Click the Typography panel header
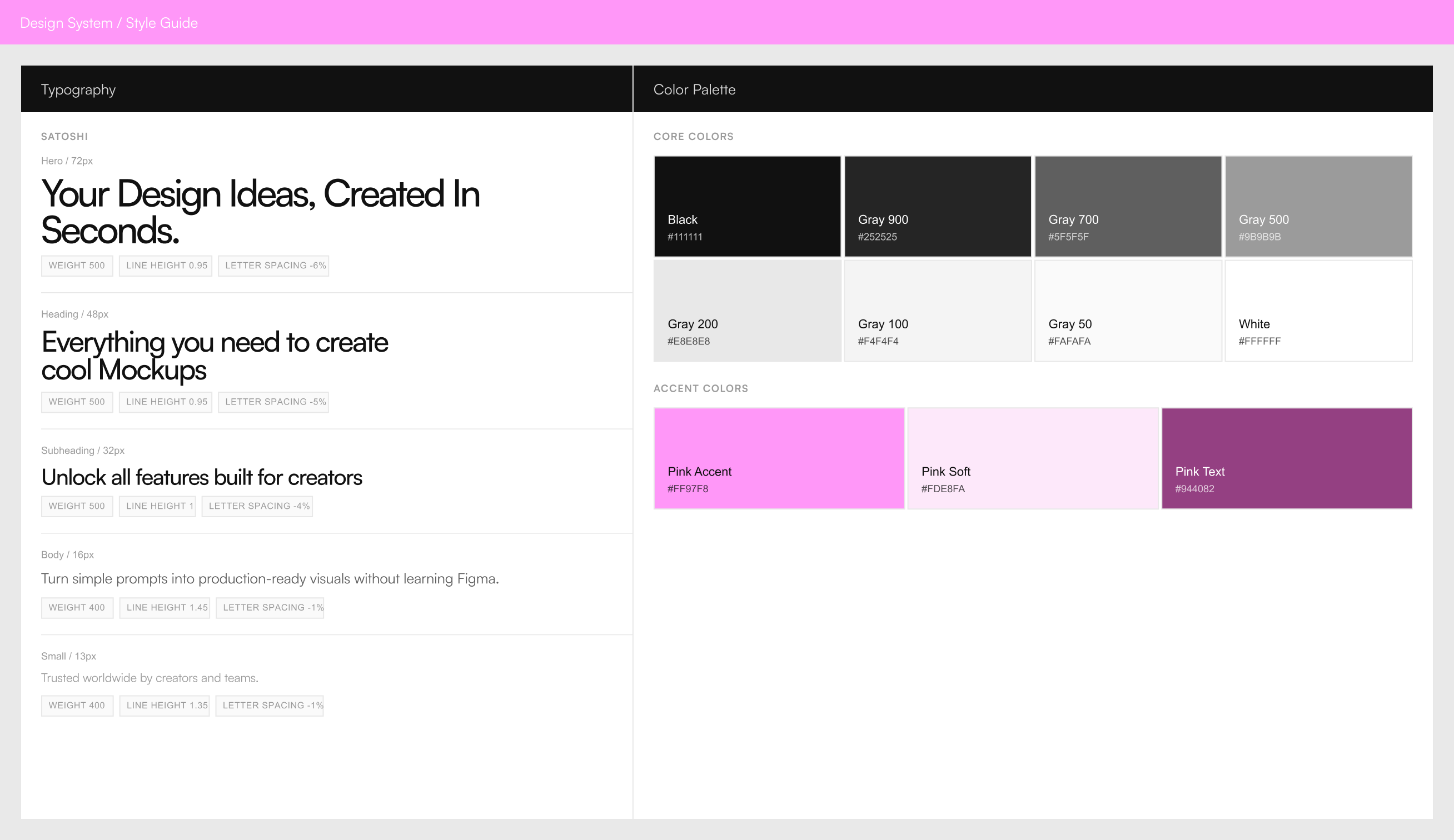1454x840 pixels. pyautogui.click(x=327, y=89)
